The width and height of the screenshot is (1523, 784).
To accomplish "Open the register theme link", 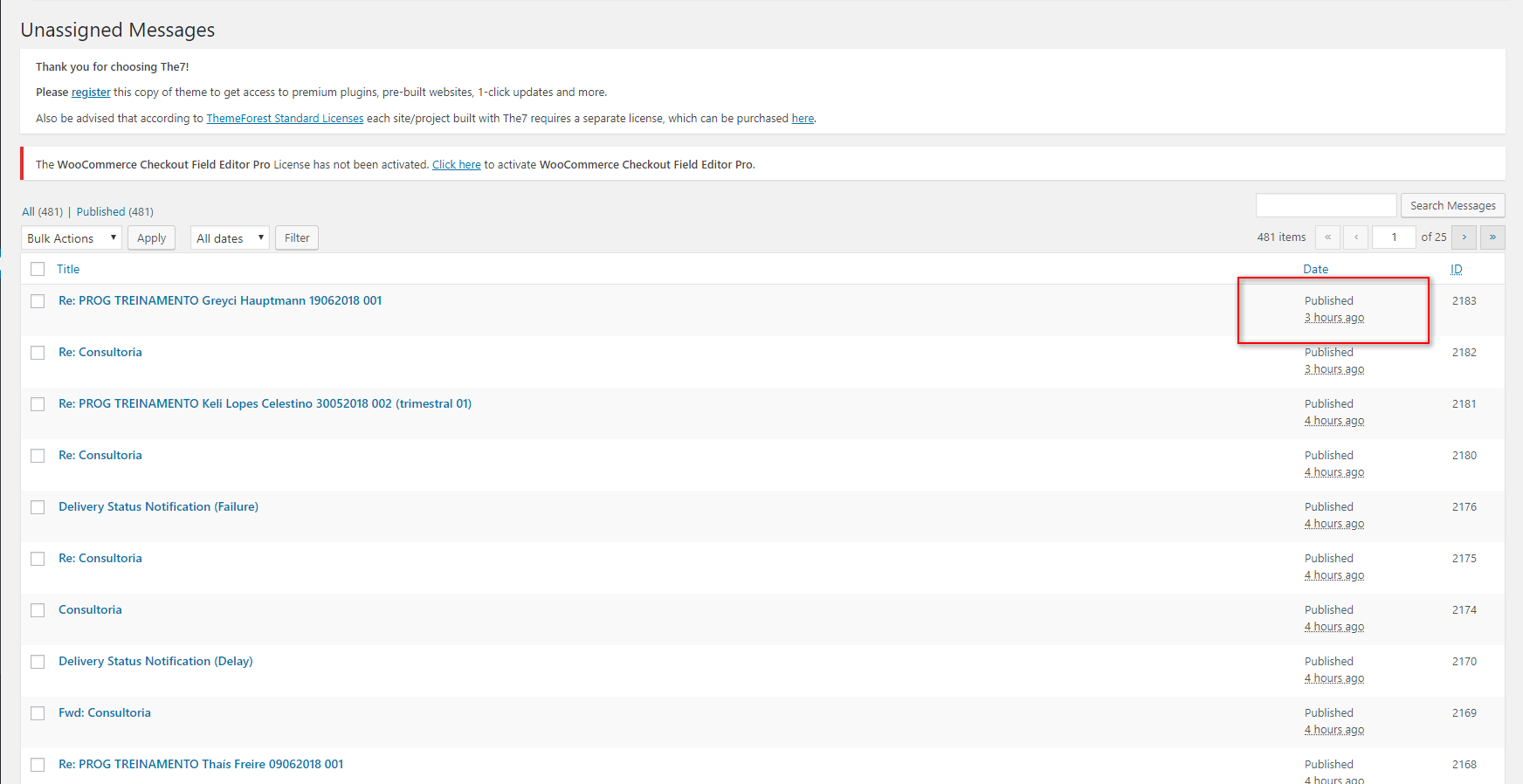I will (x=91, y=93).
